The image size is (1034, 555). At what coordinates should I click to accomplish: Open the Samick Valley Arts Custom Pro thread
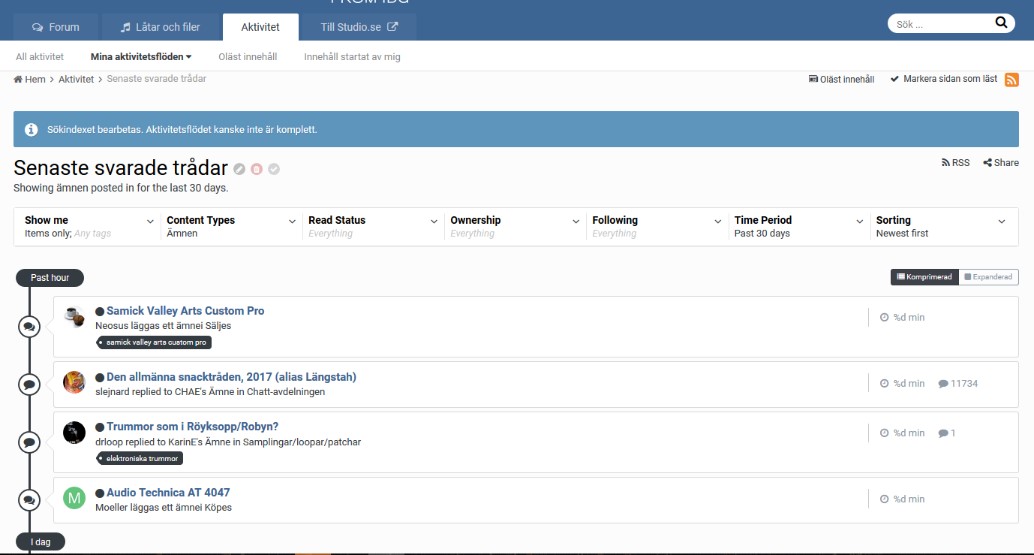(185, 311)
